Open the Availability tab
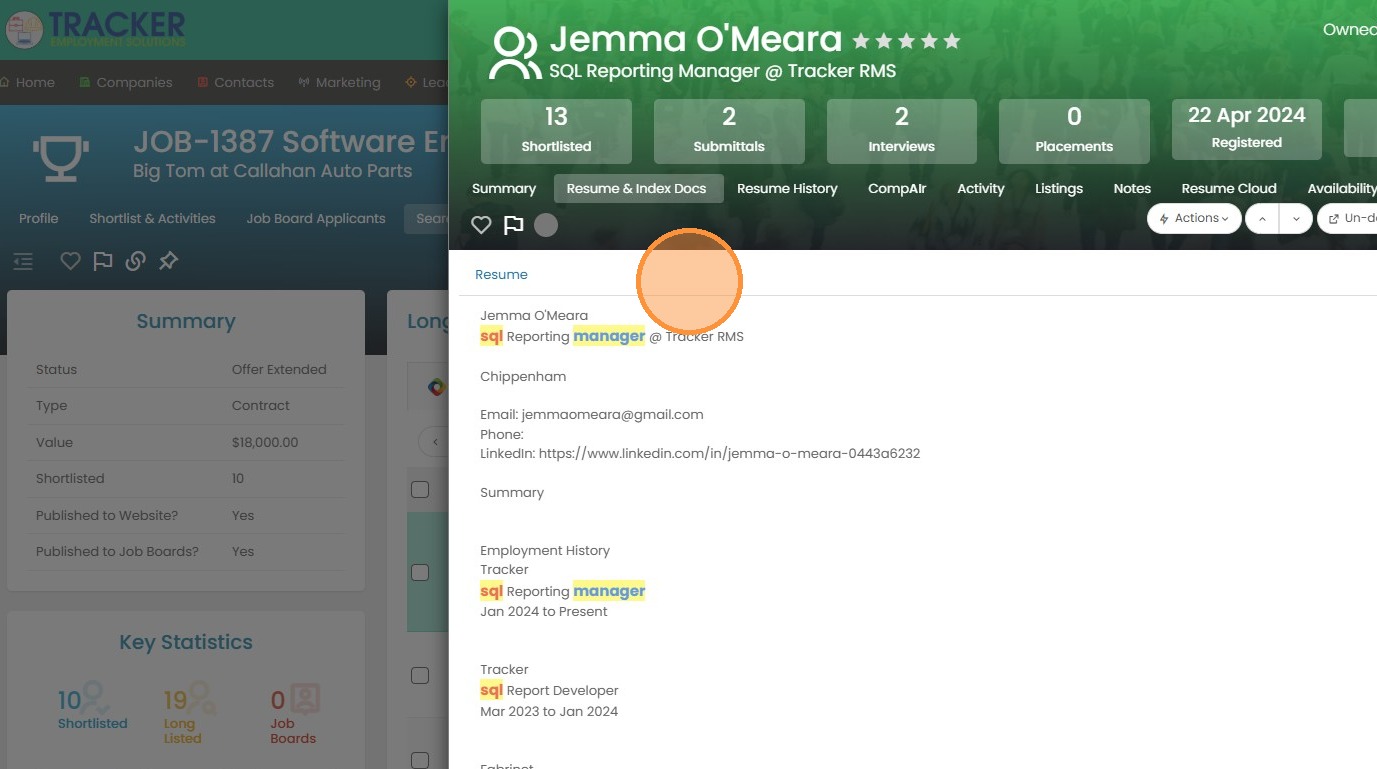The height and width of the screenshot is (769, 1377). point(1340,188)
